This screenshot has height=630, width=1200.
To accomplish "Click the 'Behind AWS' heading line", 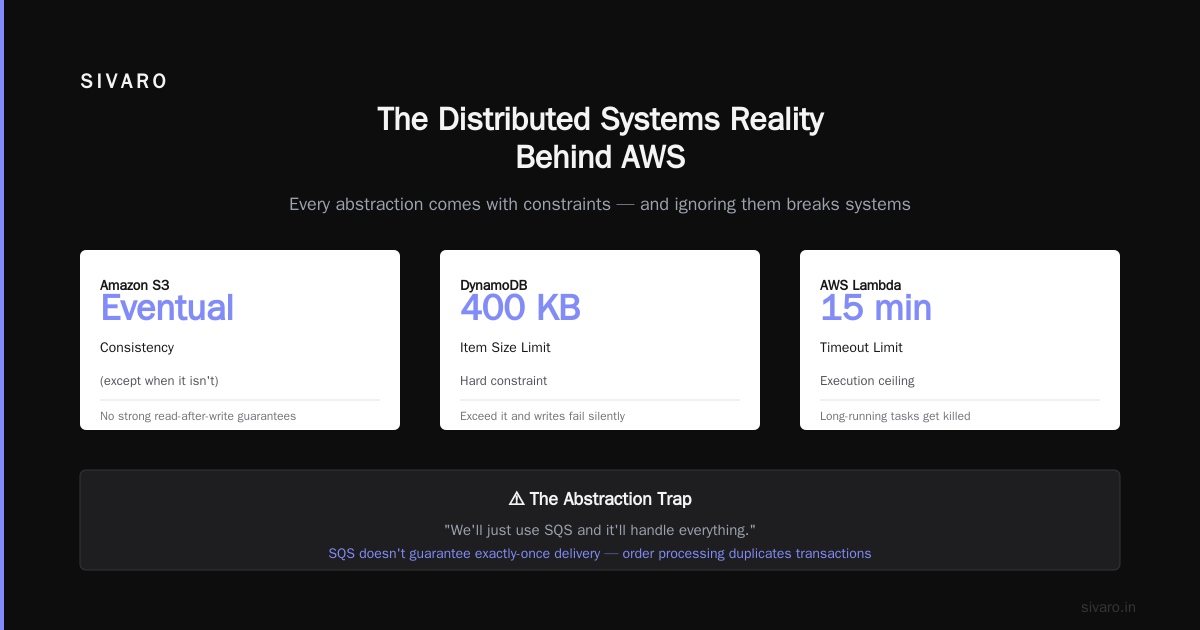I will click(x=600, y=157).
